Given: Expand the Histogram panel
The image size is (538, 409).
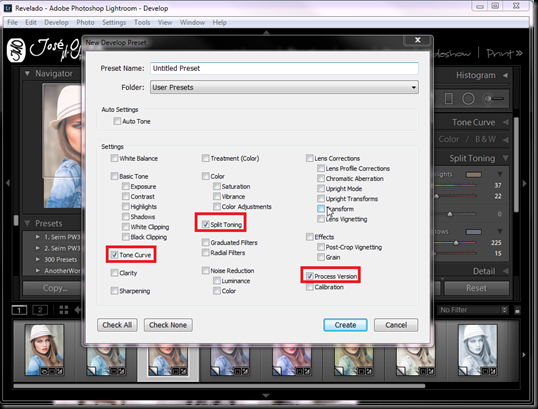Looking at the screenshot, I should [x=505, y=75].
